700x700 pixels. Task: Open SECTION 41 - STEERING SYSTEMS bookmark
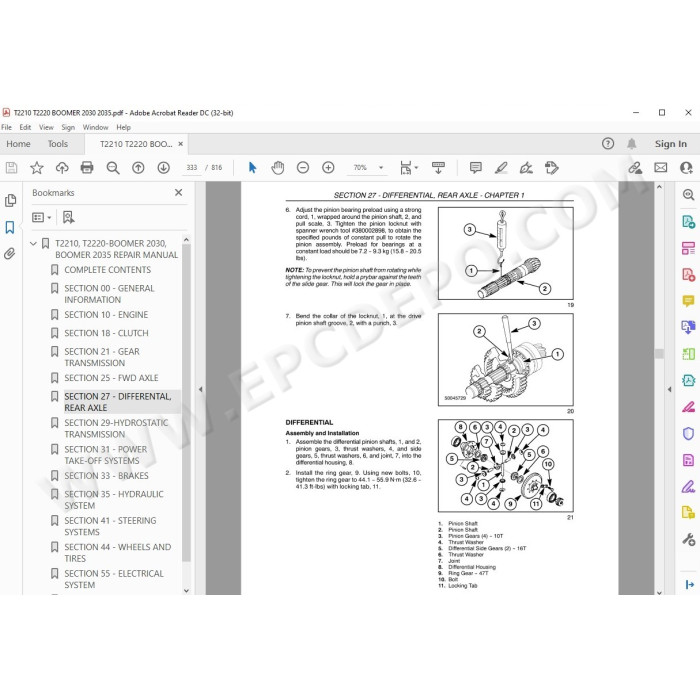(x=110, y=526)
